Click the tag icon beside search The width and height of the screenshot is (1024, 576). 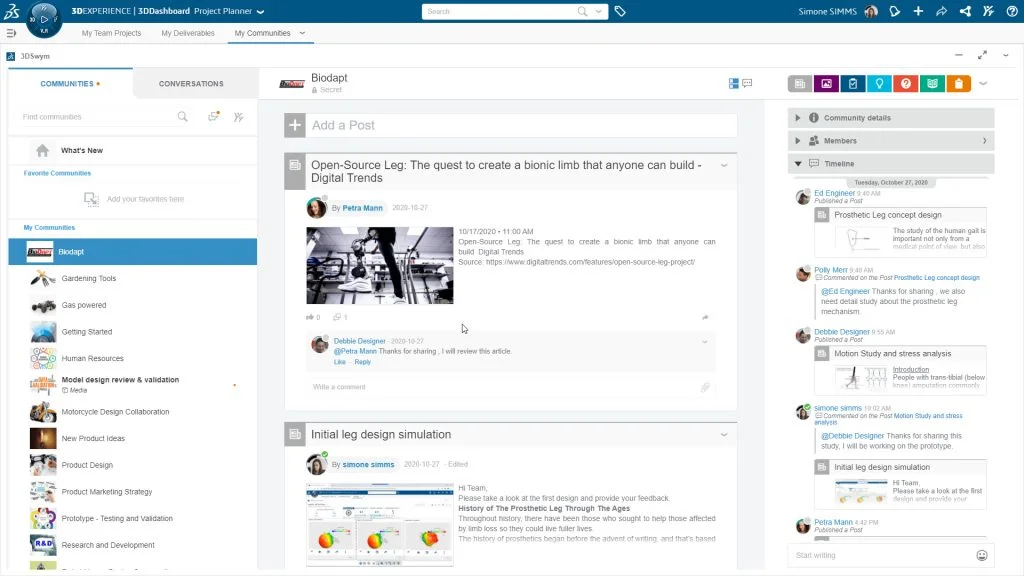[x=620, y=11]
